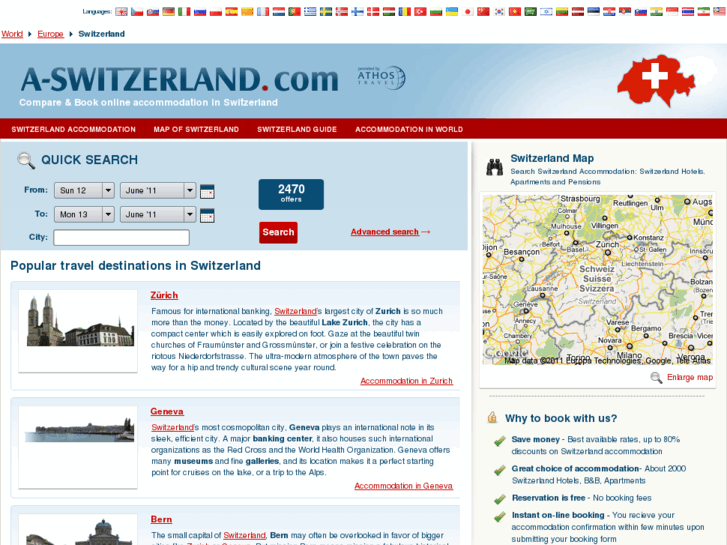This screenshot has height=545, width=727.
Task: Select the Vietnamese flag language
Action: point(515,12)
